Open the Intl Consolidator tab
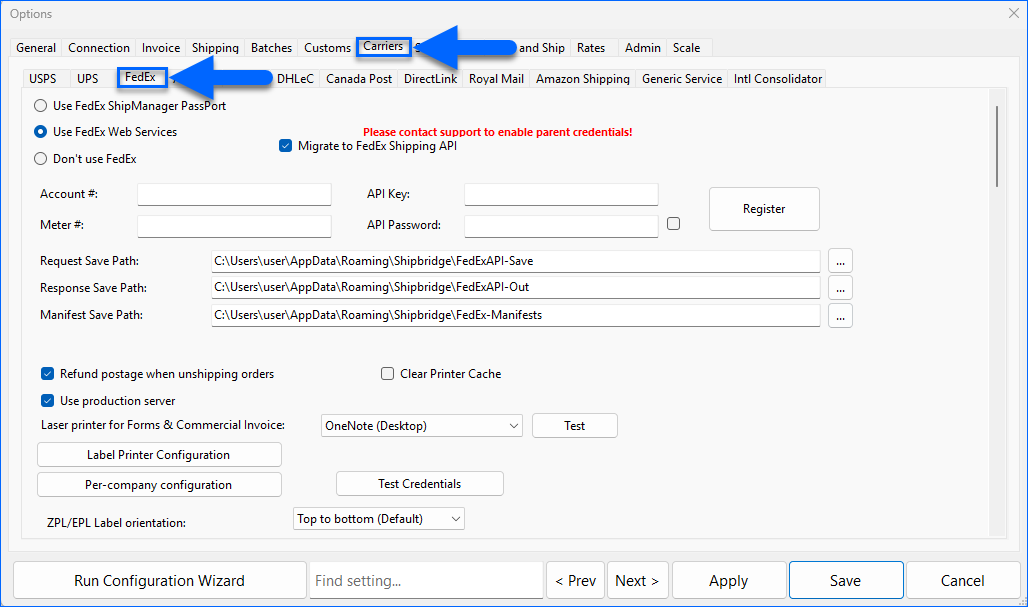The width and height of the screenshot is (1028, 607). [x=778, y=79]
